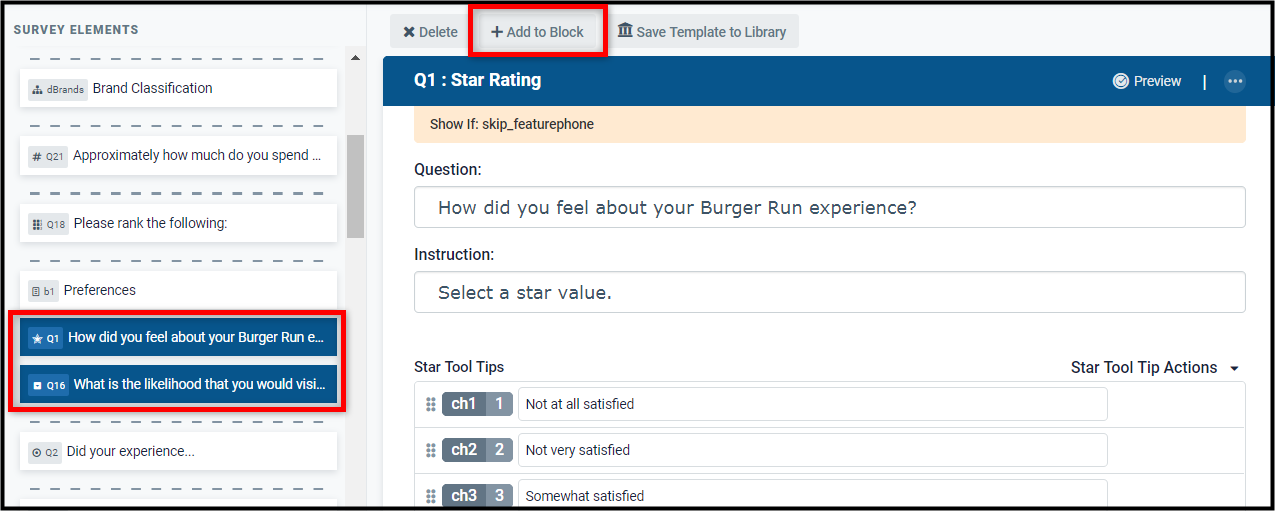Screen dimensions: 1275x511
Task: Select the b1 Preferences block item
Action: (178, 290)
